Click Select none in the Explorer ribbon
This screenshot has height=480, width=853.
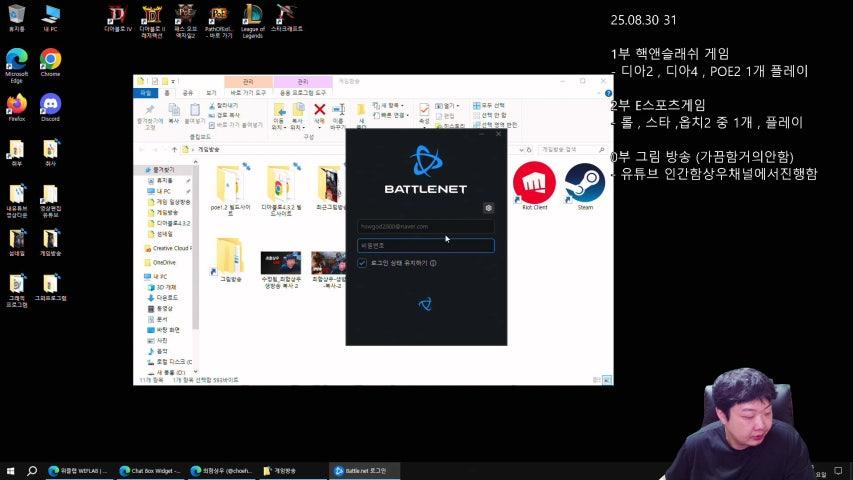pyautogui.click(x=490, y=115)
